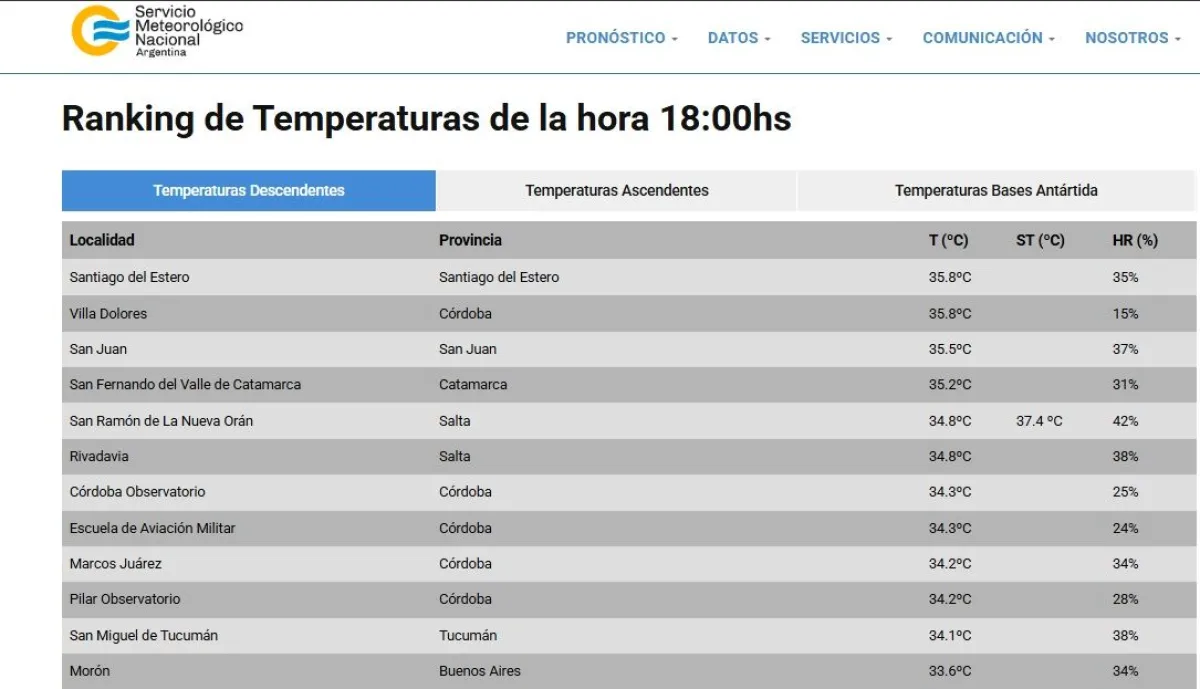Screen dimensions: 1200x689
Task: Click the Localidad column header
Action: click(102, 240)
